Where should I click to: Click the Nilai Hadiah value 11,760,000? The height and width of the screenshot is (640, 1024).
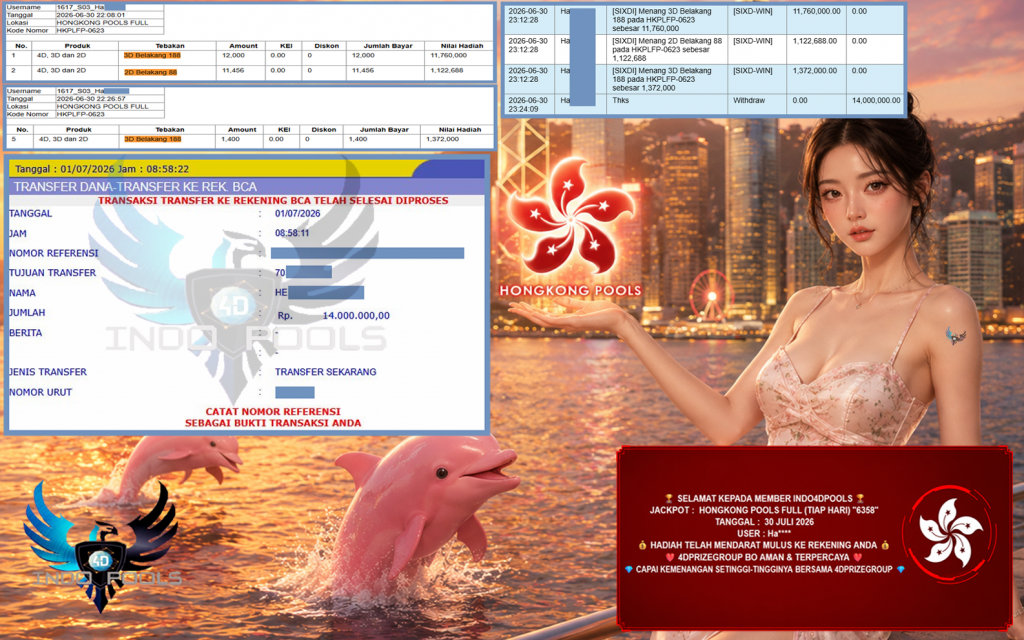[449, 56]
